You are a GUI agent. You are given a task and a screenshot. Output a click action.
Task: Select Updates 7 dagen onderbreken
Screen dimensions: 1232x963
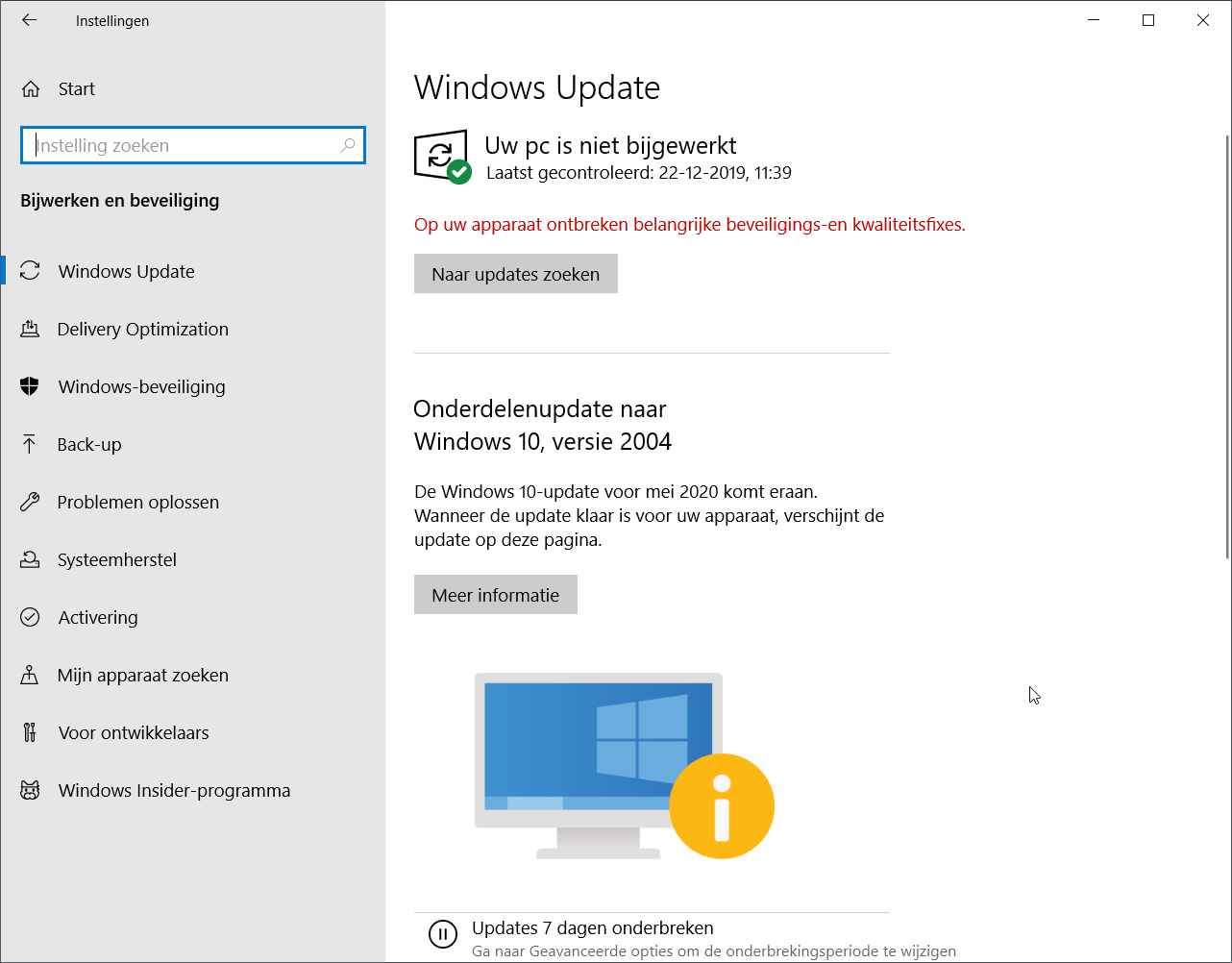click(592, 927)
